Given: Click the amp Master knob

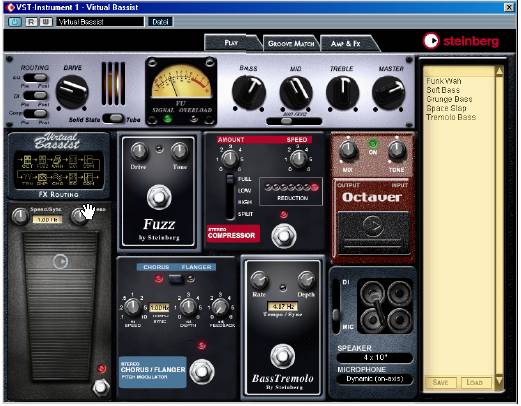Looking at the screenshot, I should click(x=389, y=92).
